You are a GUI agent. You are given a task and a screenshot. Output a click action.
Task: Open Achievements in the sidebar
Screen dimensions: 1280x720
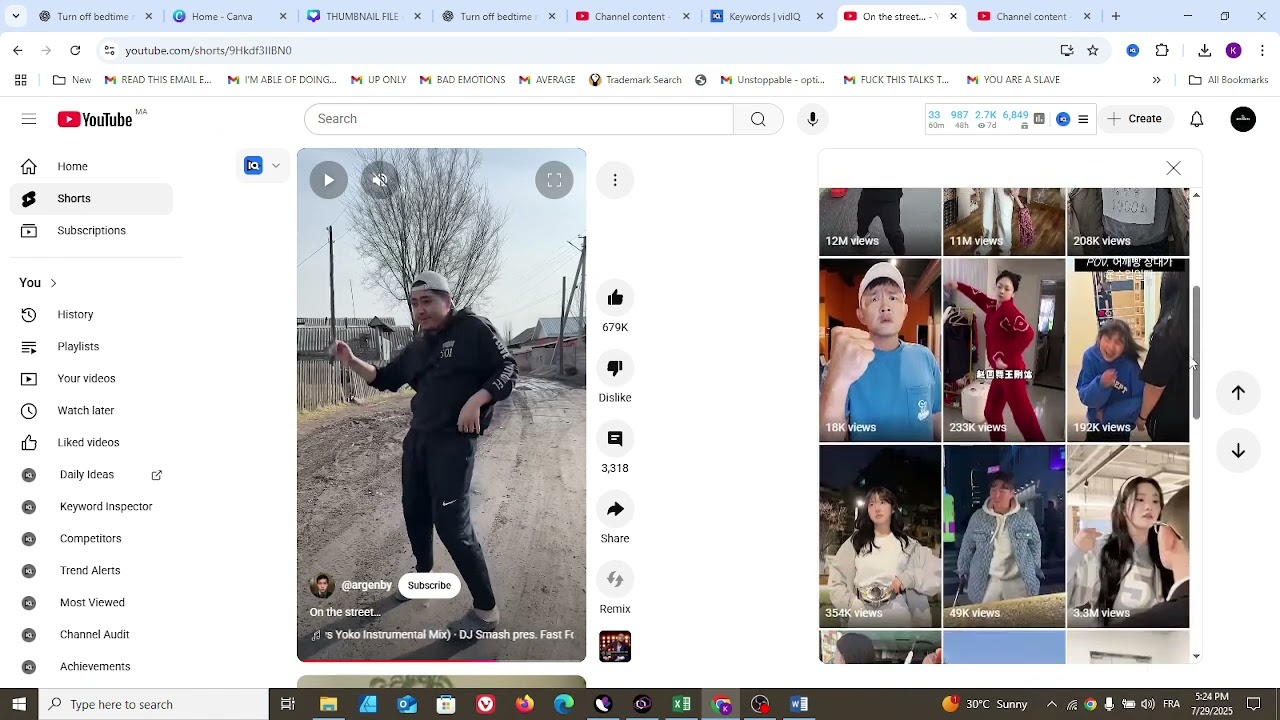(x=91, y=667)
